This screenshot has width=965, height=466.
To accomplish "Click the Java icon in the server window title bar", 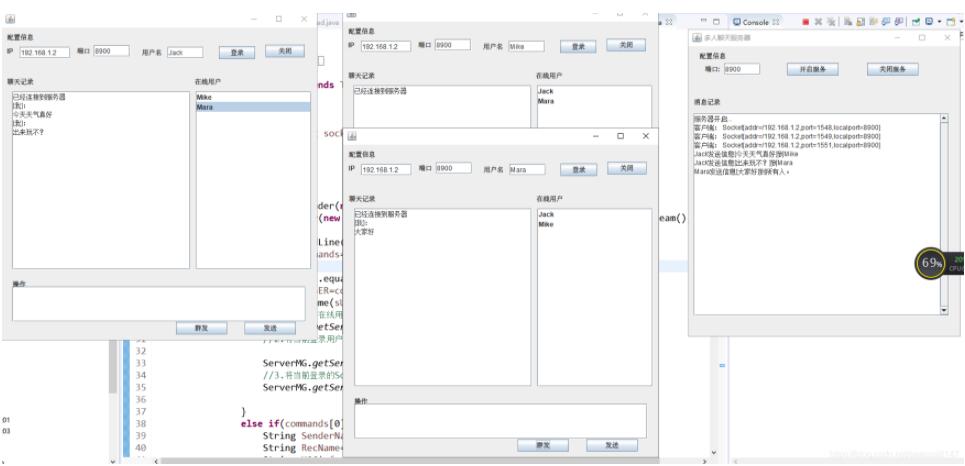I will point(697,38).
